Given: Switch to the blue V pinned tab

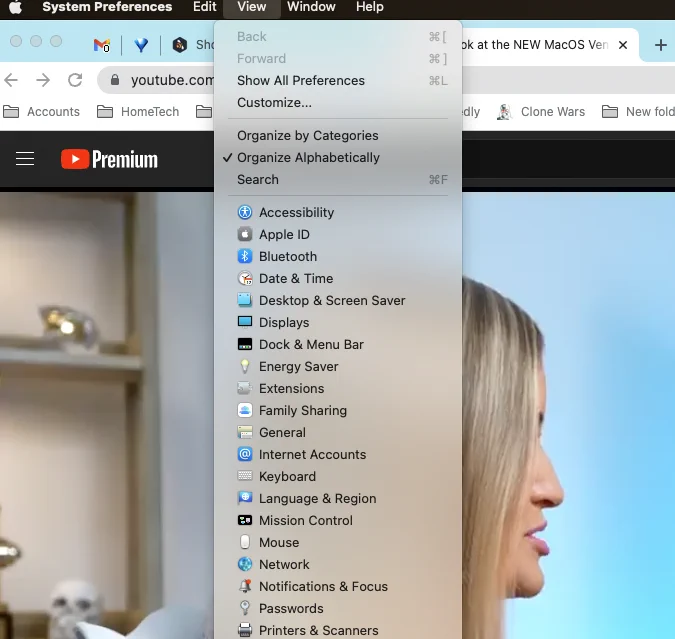Looking at the screenshot, I should (141, 45).
